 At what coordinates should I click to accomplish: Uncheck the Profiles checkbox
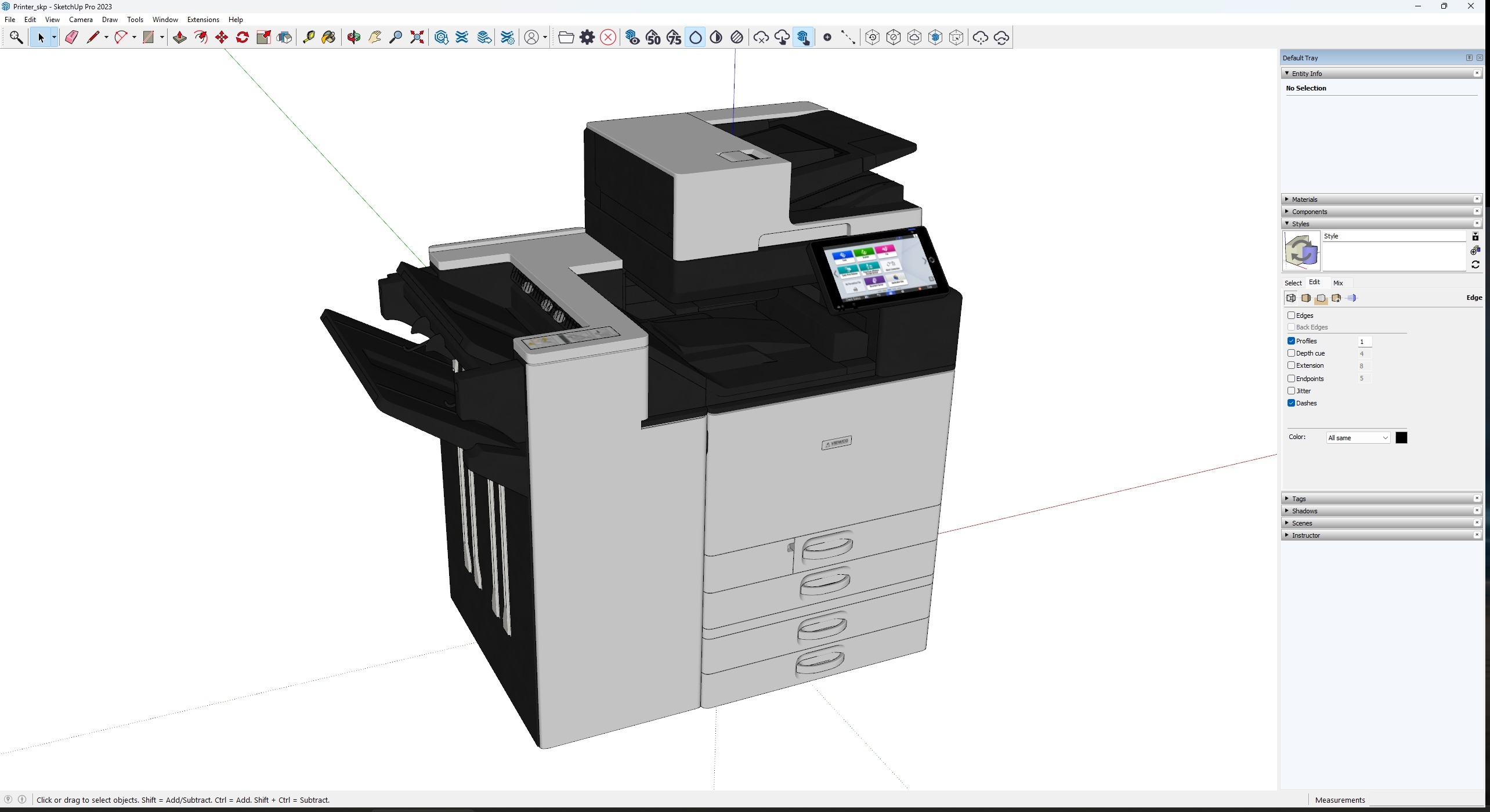pos(1292,341)
